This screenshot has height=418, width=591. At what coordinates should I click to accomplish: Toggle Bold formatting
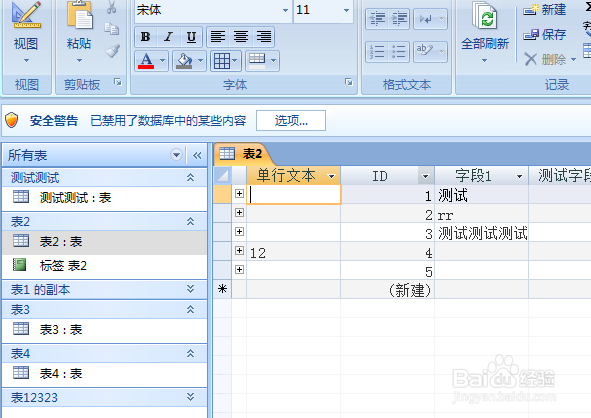click(145, 37)
